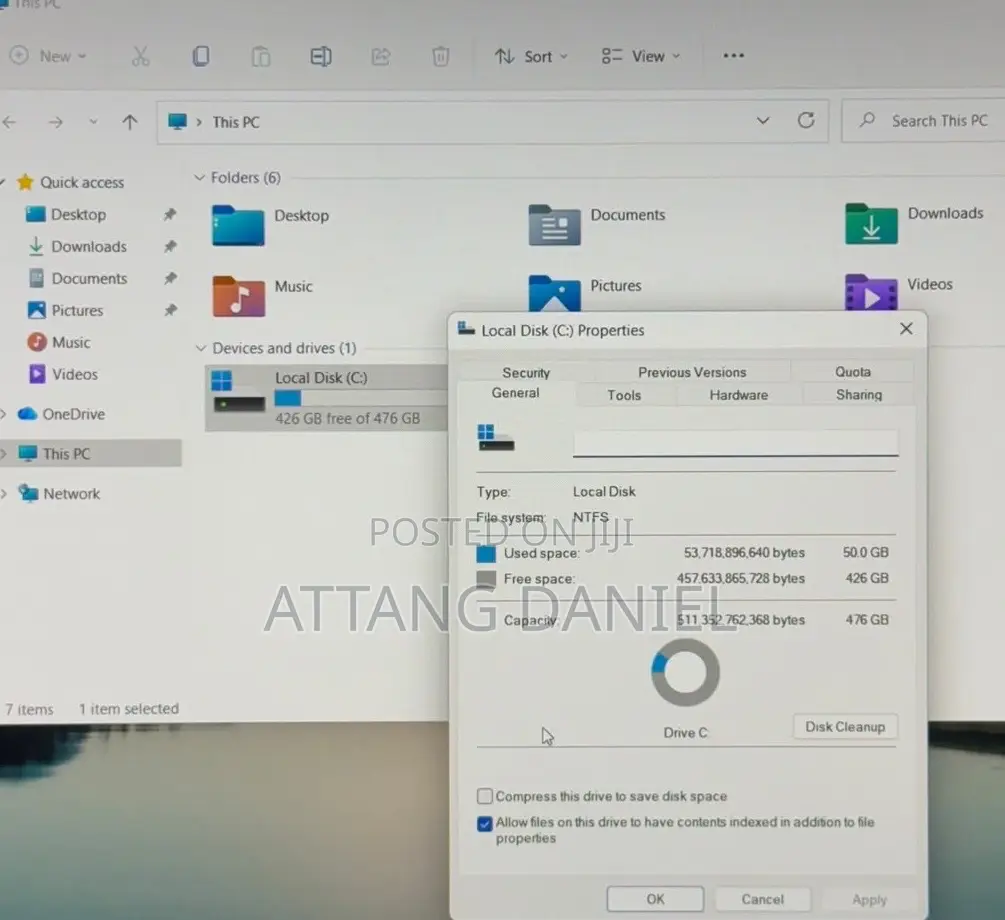Go up one level with up arrow

tap(129, 122)
